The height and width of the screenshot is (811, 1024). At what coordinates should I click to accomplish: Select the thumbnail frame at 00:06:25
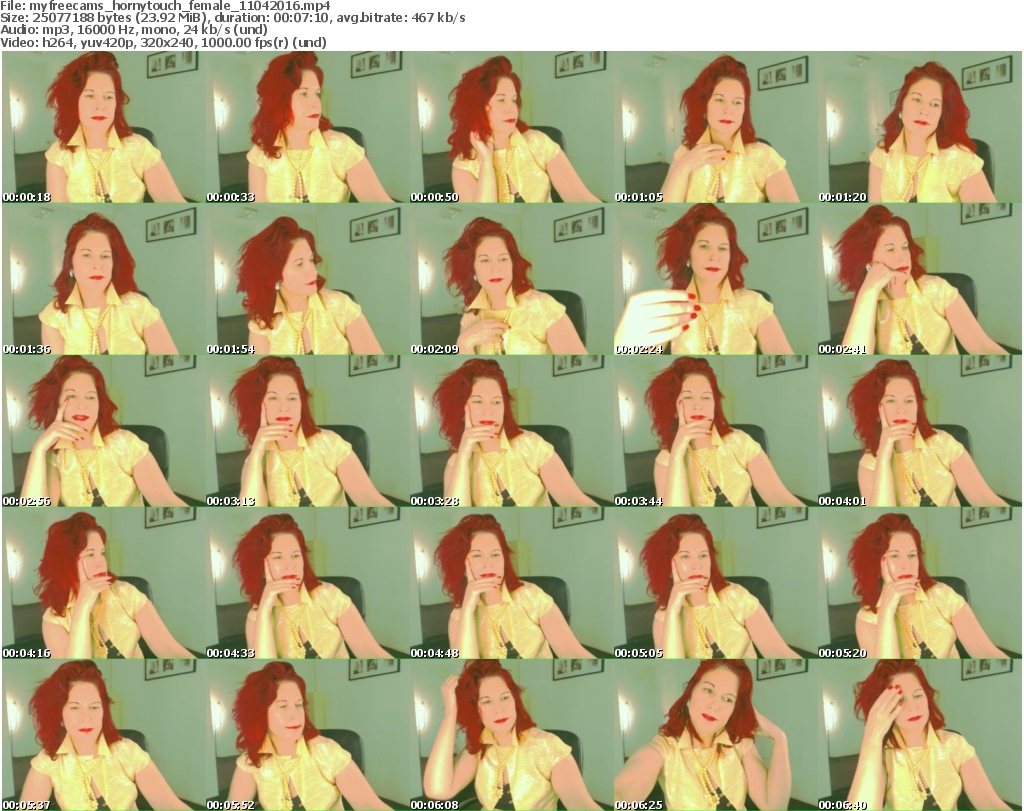point(715,735)
